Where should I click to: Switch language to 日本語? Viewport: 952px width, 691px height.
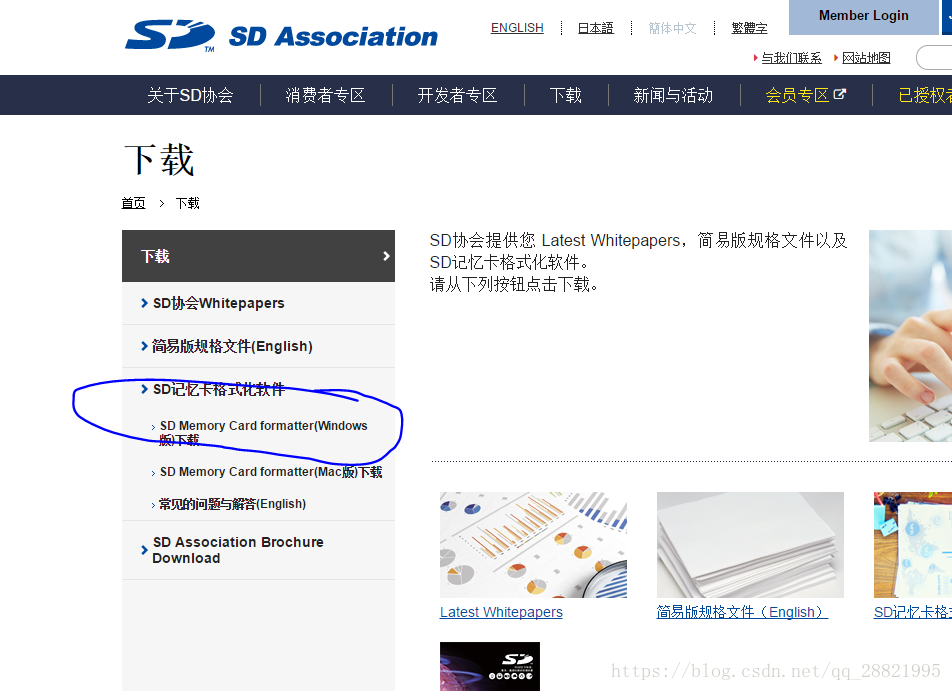[x=595, y=28]
